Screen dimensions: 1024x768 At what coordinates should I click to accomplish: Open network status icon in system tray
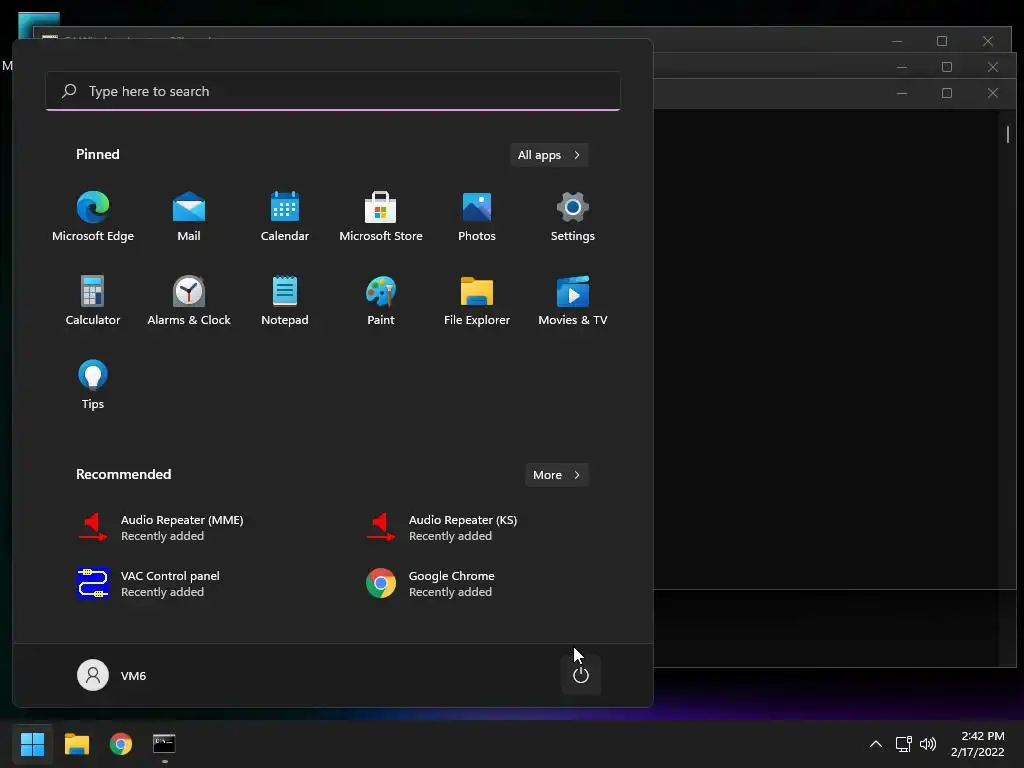click(x=904, y=744)
